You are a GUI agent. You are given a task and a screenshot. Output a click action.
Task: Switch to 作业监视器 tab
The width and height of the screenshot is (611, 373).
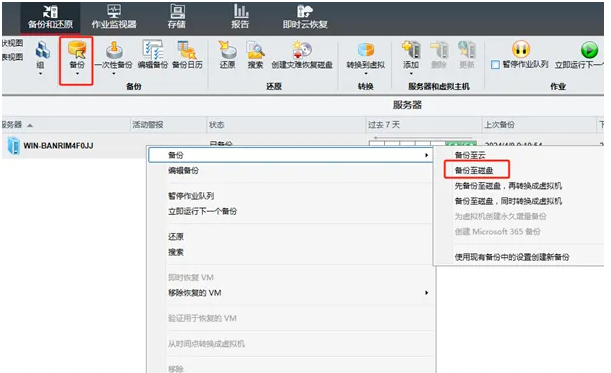114,17
